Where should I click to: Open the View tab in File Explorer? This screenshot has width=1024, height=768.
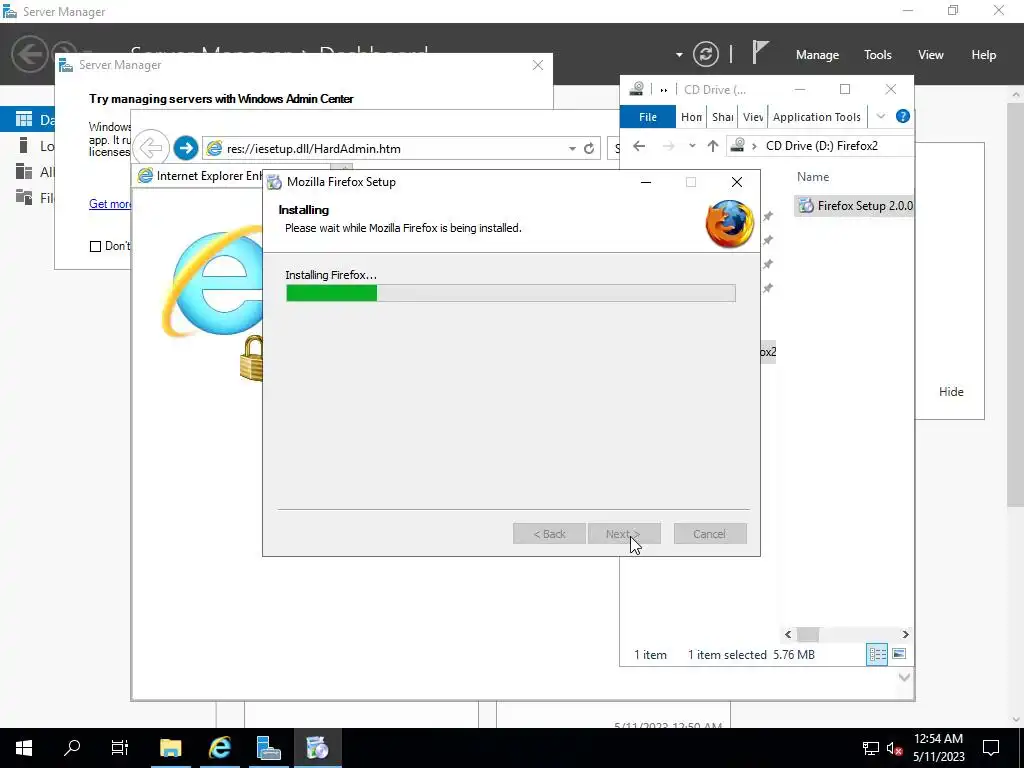click(x=753, y=117)
